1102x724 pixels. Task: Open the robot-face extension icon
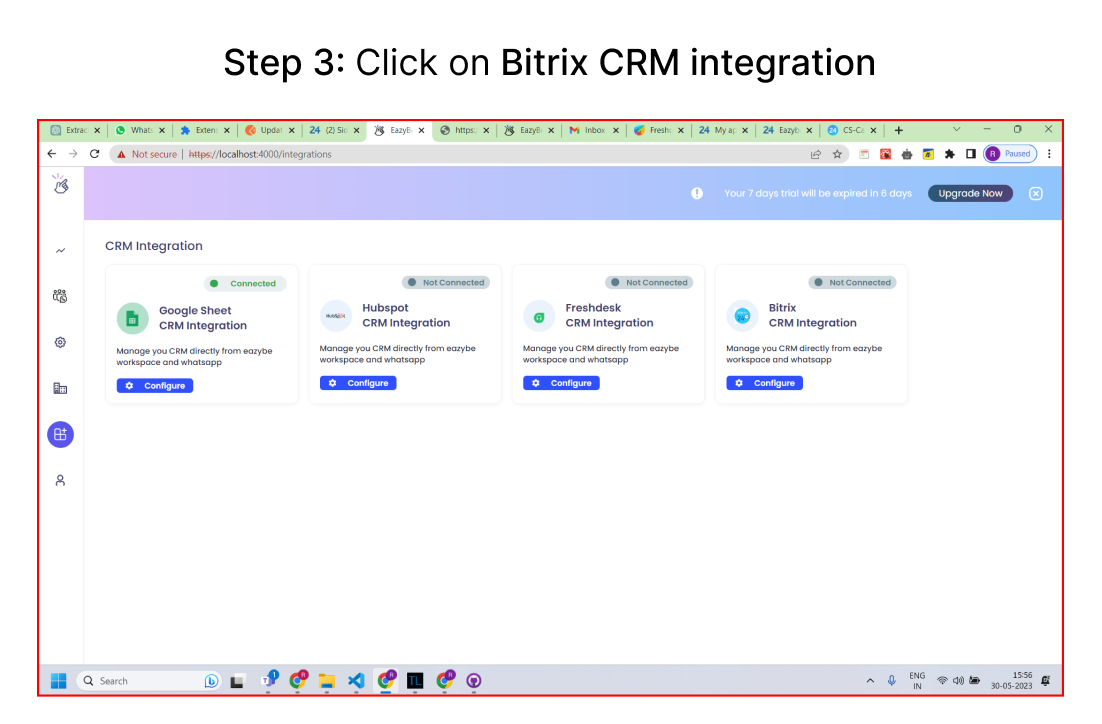(907, 154)
